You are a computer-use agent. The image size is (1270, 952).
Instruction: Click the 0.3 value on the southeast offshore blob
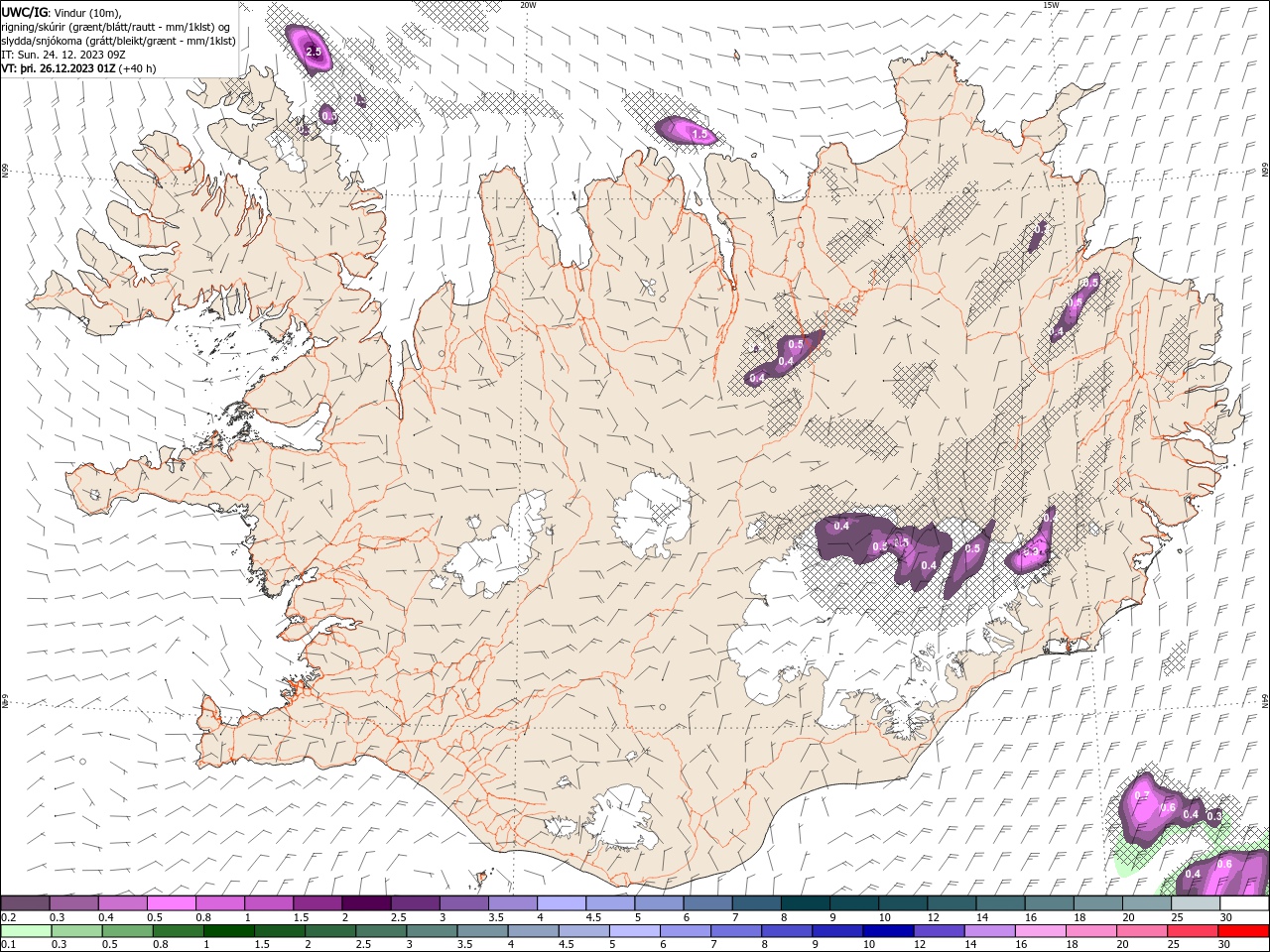tap(1213, 815)
